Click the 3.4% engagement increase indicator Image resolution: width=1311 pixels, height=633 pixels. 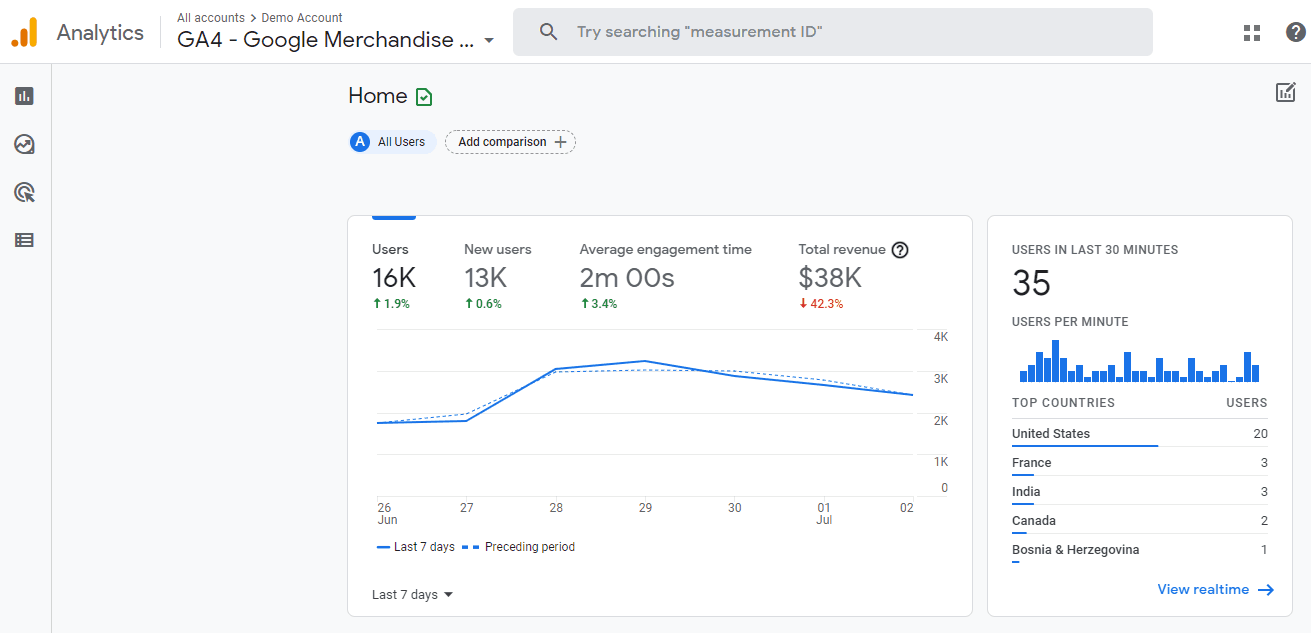598,304
